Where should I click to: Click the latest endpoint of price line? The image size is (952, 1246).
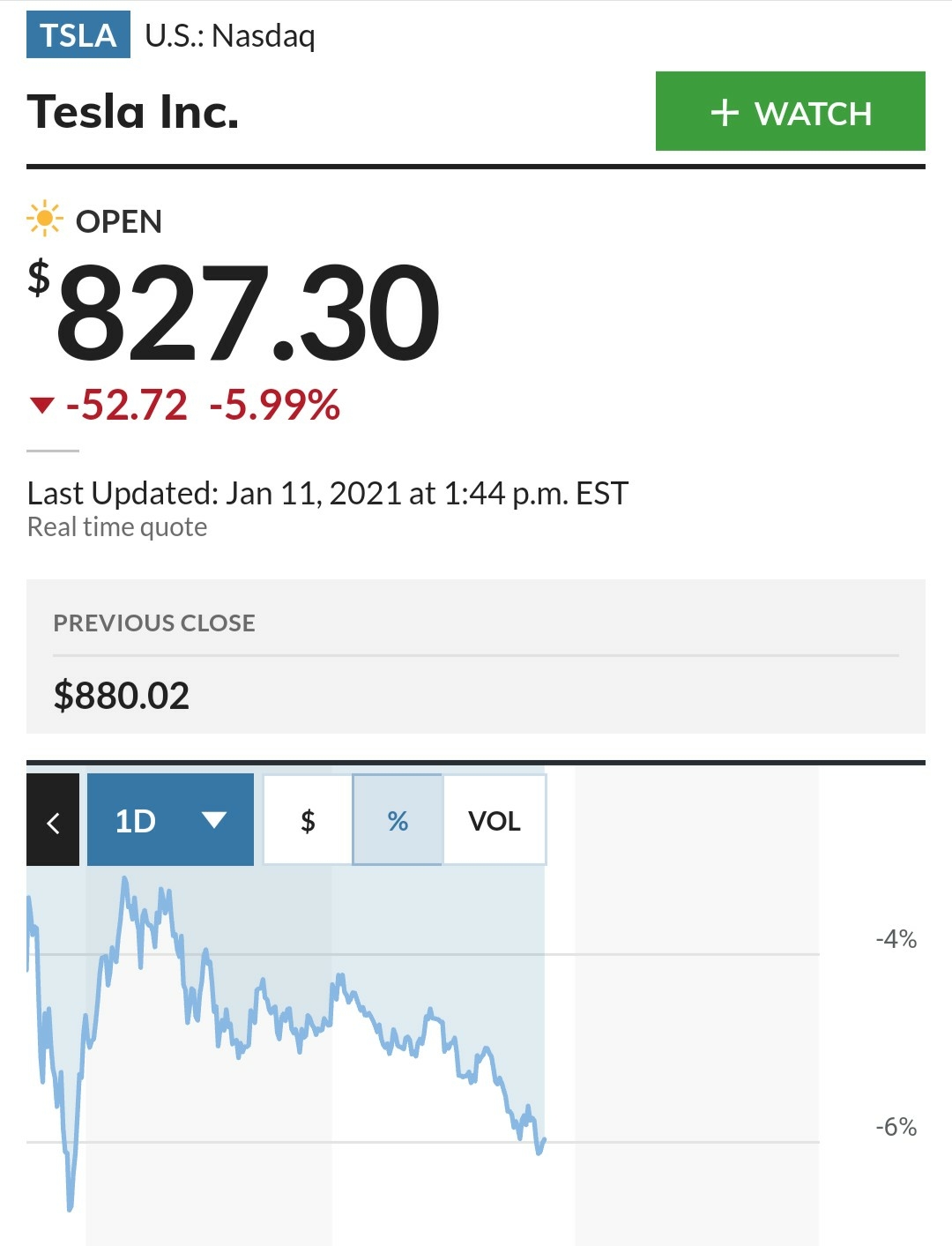tap(544, 1140)
